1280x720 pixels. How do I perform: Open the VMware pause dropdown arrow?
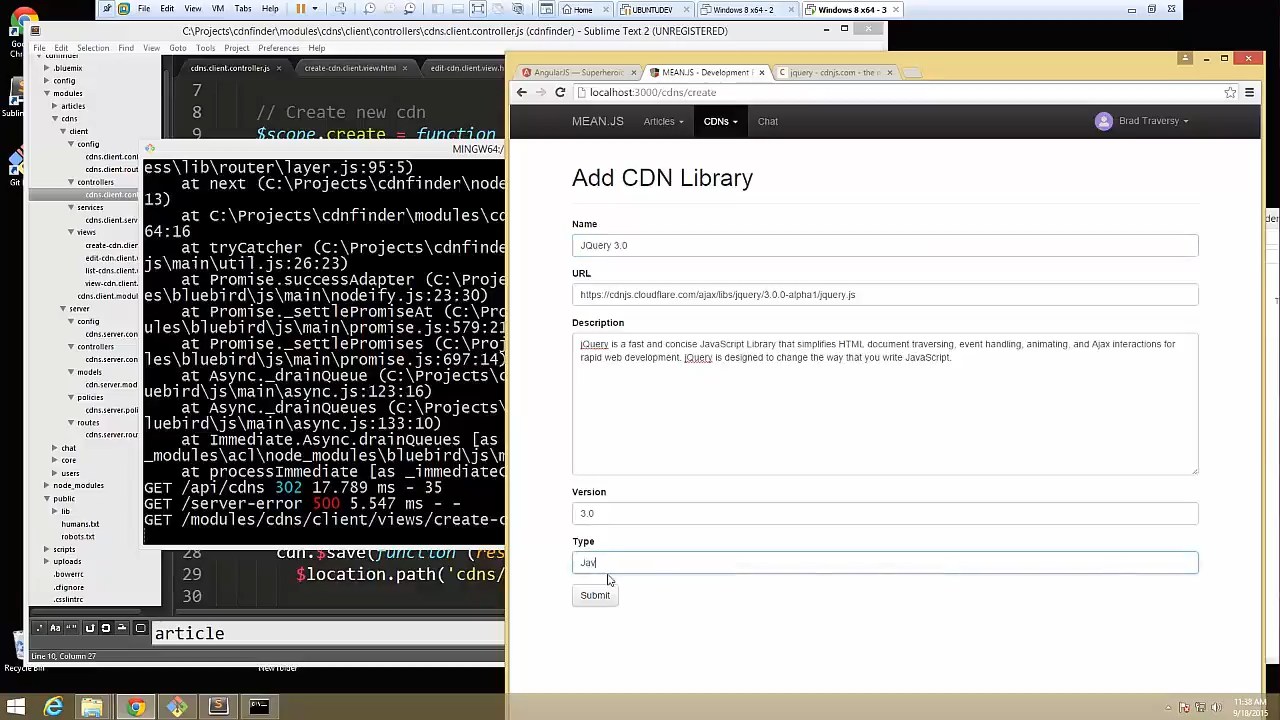pos(315,9)
